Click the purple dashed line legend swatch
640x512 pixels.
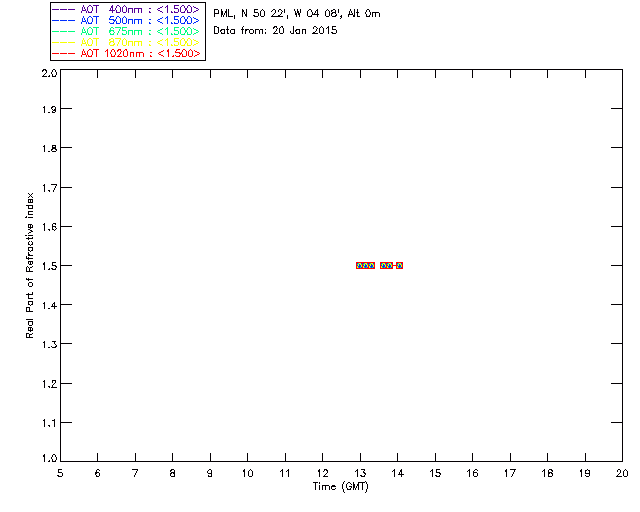click(x=64, y=9)
